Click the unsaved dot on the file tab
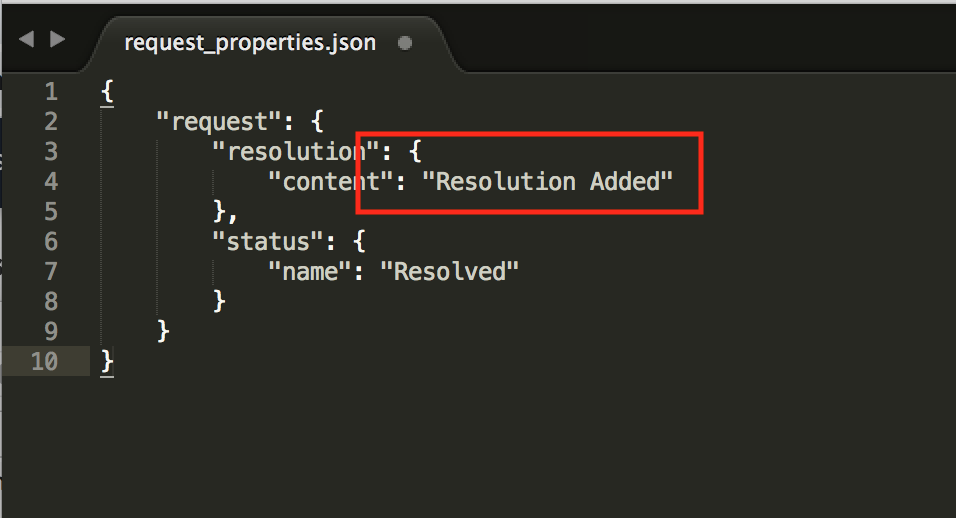The height and width of the screenshot is (518, 956). 405,44
